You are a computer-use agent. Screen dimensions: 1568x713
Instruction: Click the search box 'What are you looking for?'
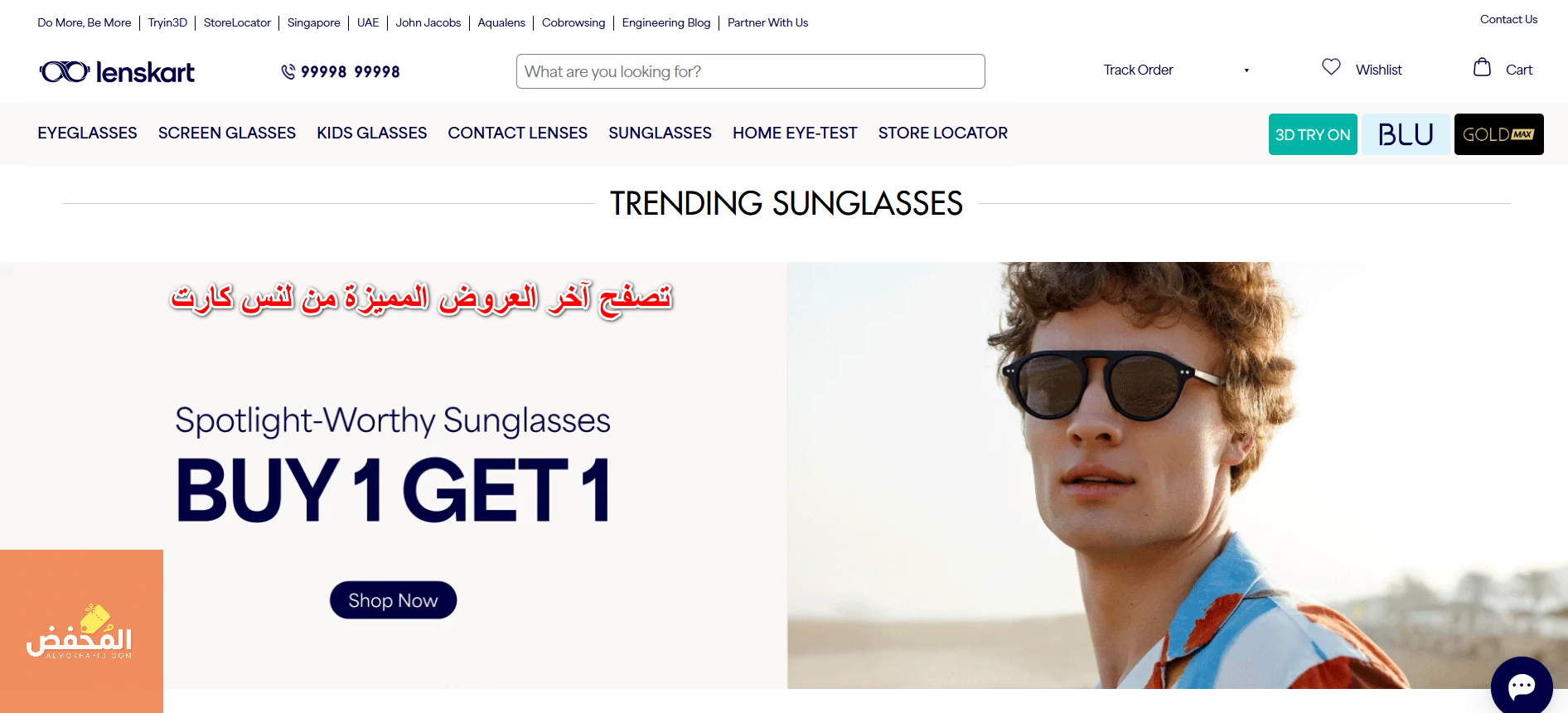750,71
